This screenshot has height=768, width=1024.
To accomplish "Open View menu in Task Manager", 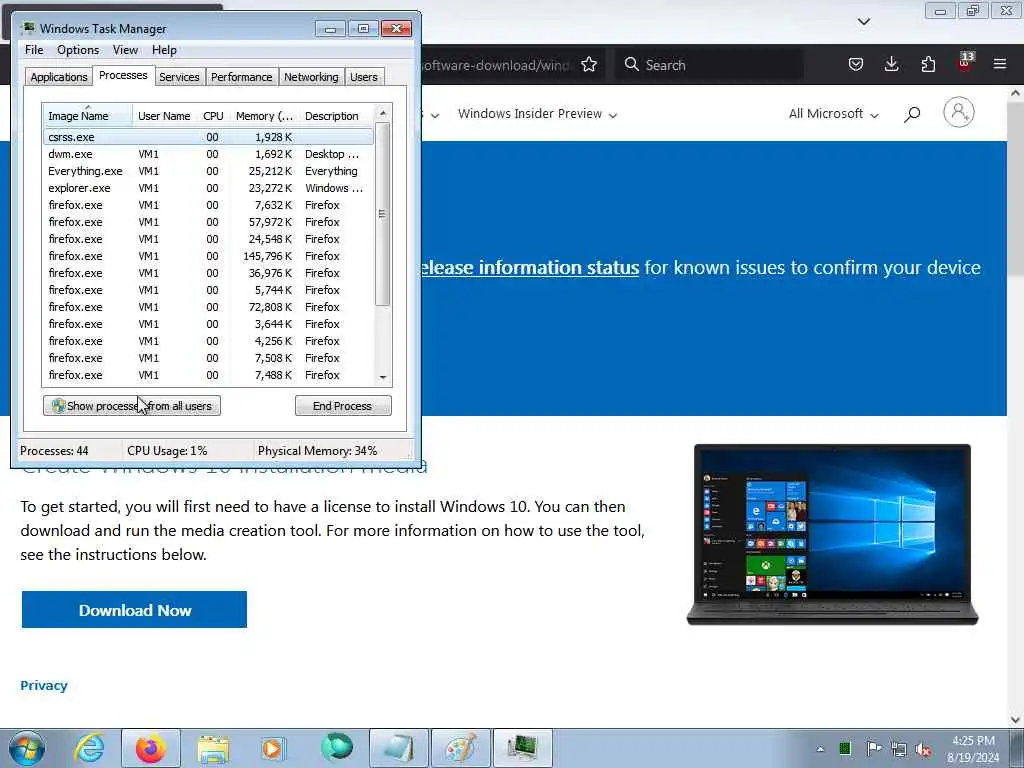I will [125, 50].
